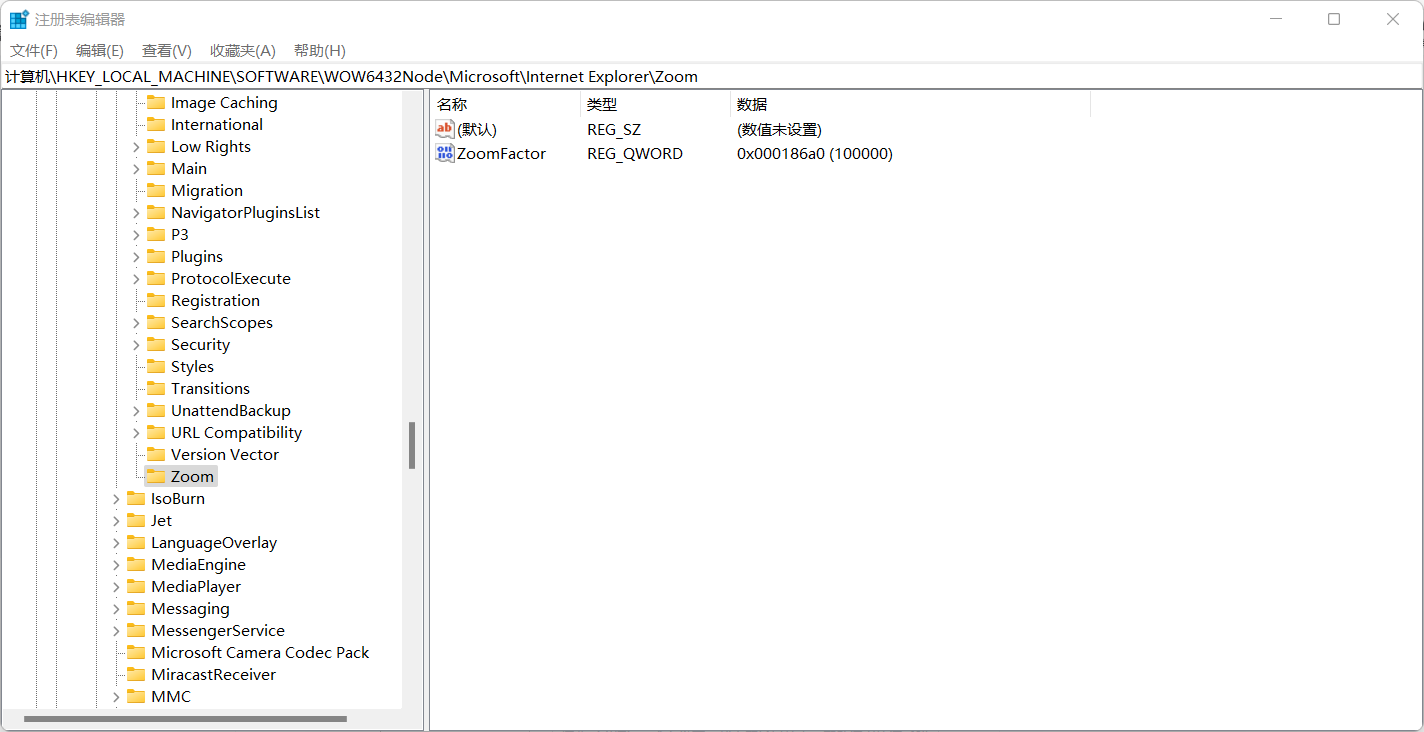Click the Migration folder icon
Screen dimensions: 1424x732
(x=156, y=190)
